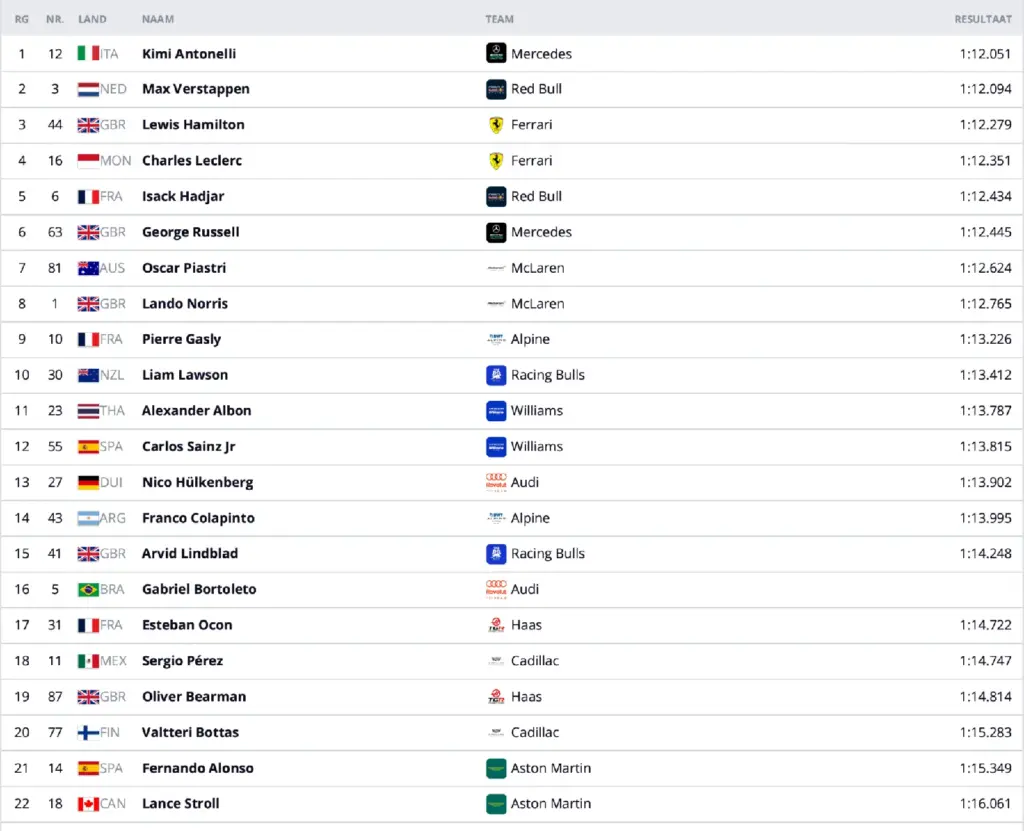Click the Argentine flag next to Franco Colapinto
The width and height of the screenshot is (1024, 831).
[88, 518]
